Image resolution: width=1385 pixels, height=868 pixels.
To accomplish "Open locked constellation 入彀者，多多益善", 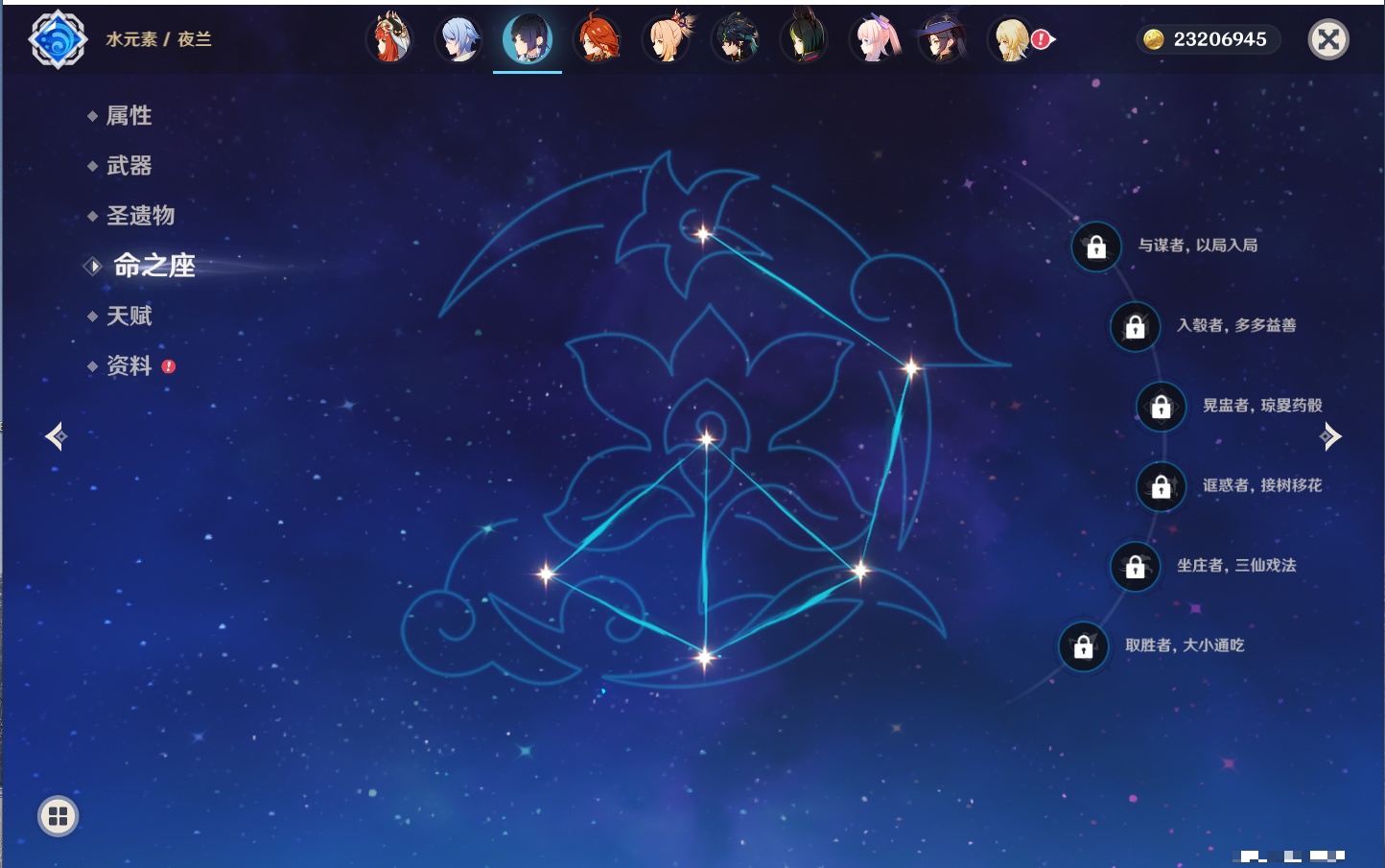I will tap(1135, 326).
